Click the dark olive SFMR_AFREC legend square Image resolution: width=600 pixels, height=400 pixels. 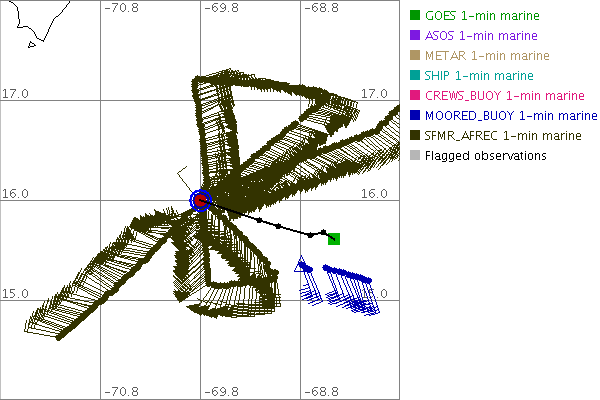(415, 136)
